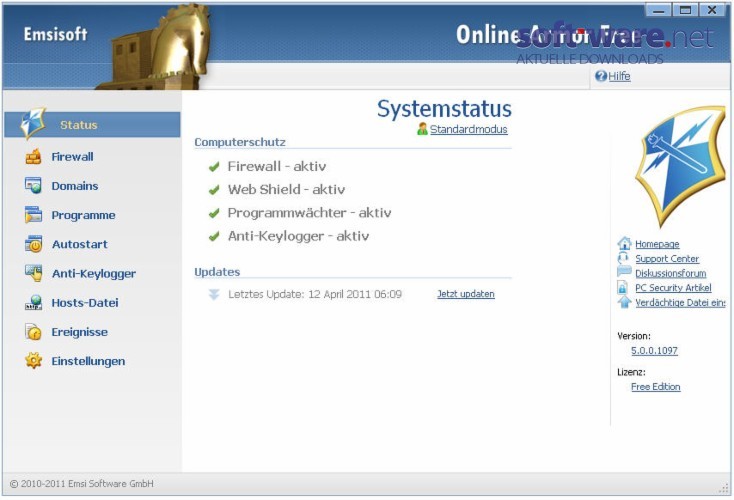Image resolution: width=734 pixels, height=500 pixels.
Task: Open the Support Center link
Action: tap(667, 258)
